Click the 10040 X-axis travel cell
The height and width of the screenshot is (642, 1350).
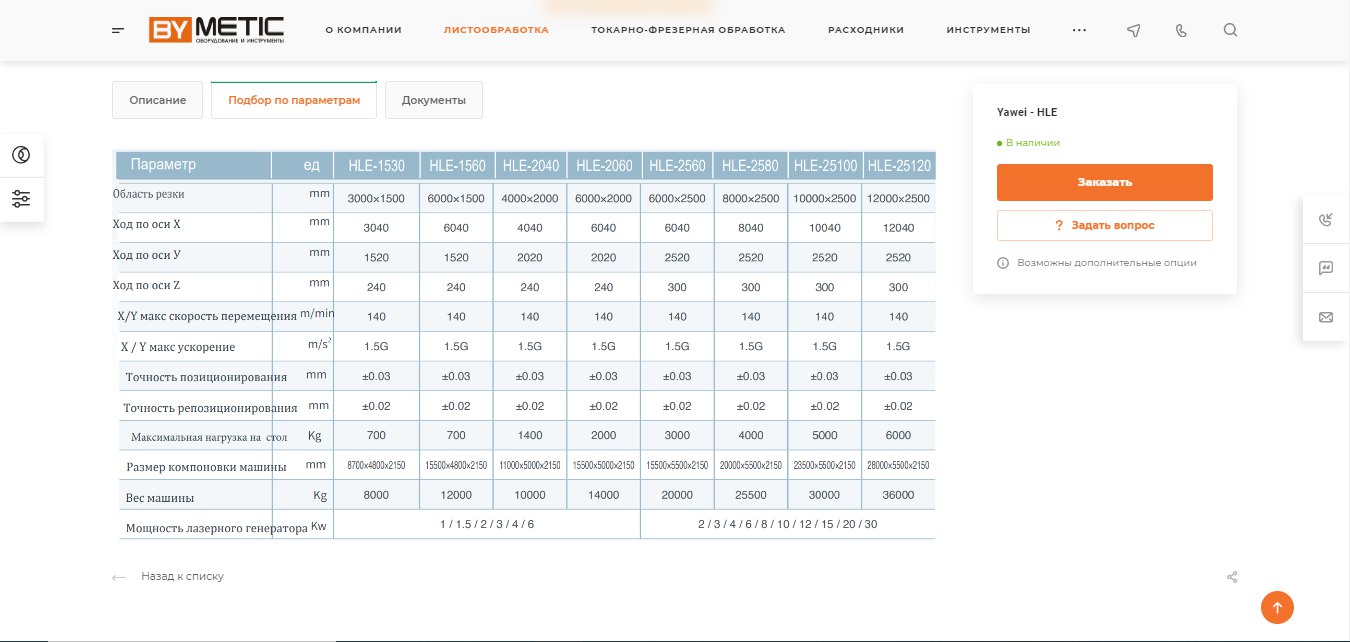click(x=825, y=228)
